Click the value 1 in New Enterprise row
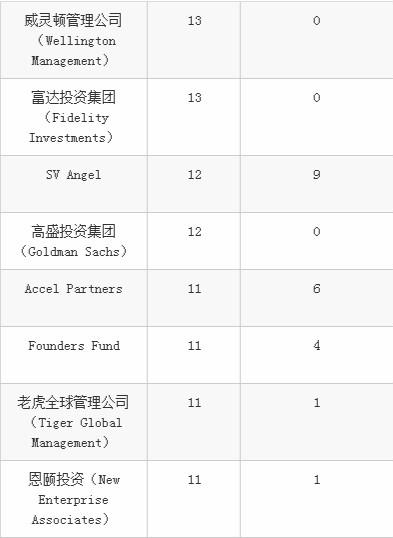This screenshot has height=538, width=393. pyautogui.click(x=316, y=480)
